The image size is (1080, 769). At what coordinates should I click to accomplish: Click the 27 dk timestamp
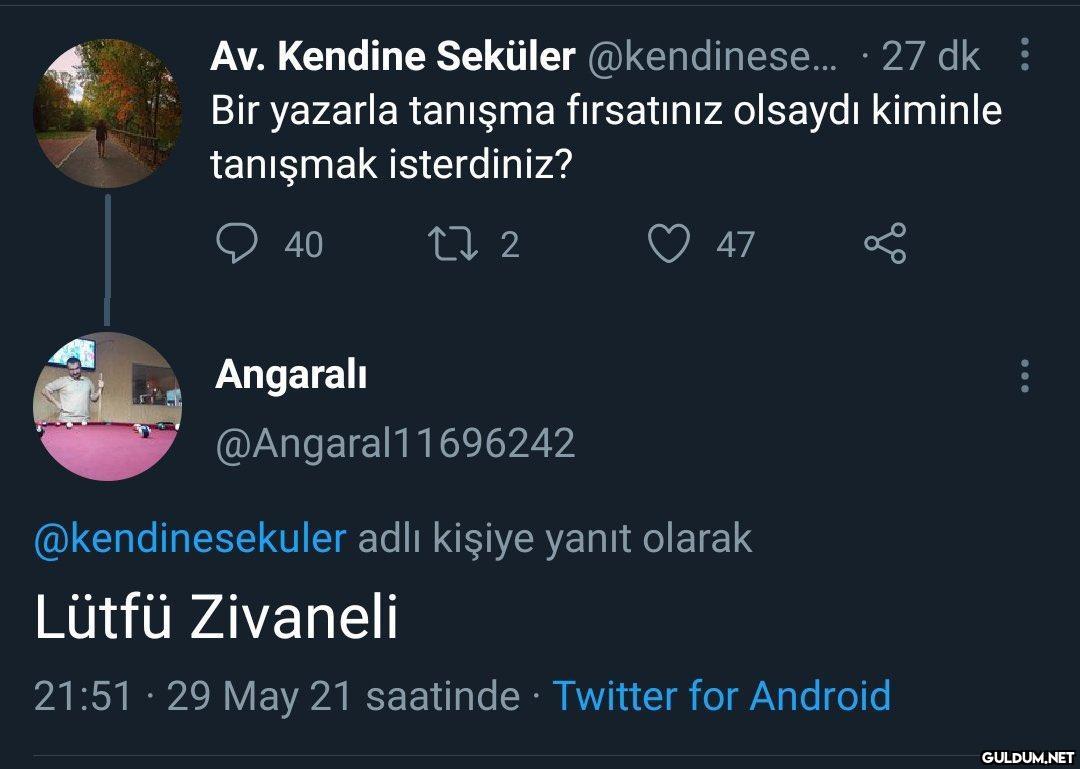point(930,58)
